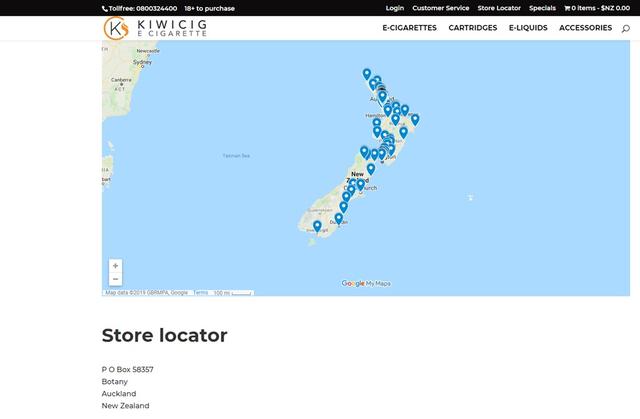The height and width of the screenshot is (419, 640).
Task: Click the Login link
Action: (395, 8)
